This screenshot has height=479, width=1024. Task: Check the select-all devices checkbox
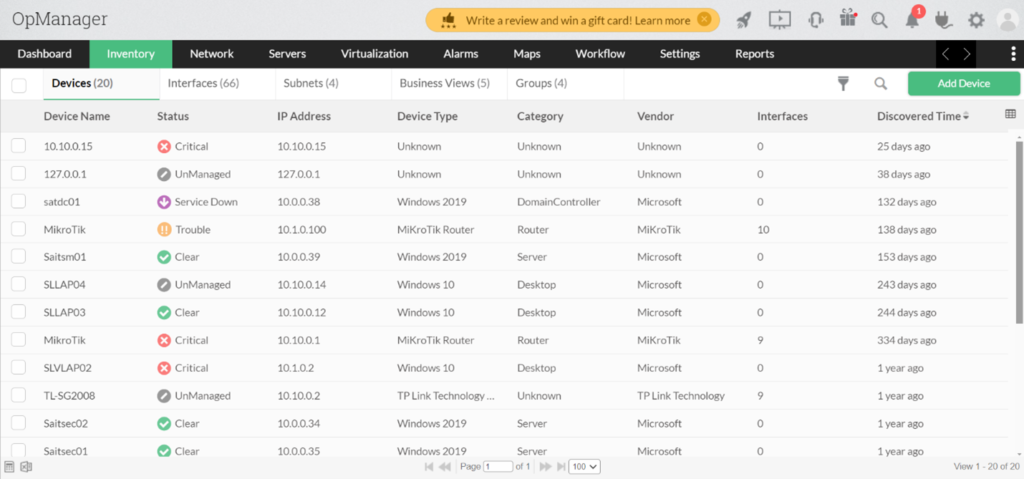point(18,85)
